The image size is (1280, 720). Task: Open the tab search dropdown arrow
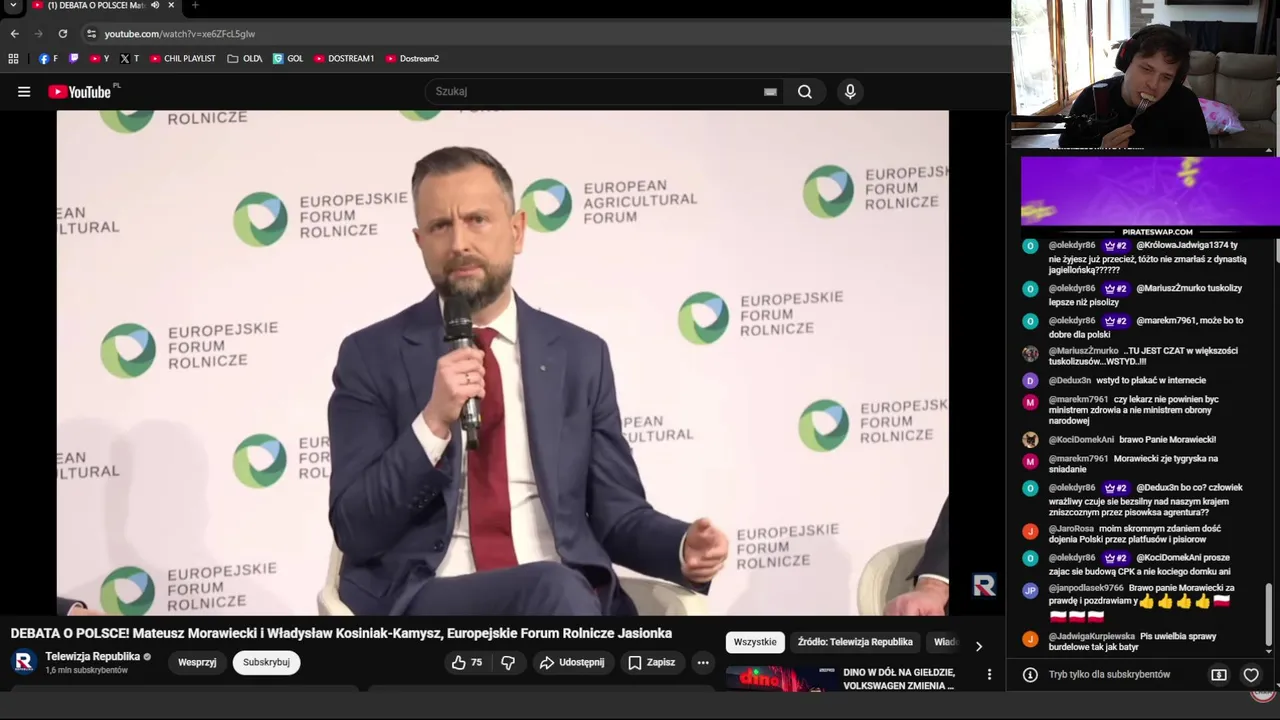point(13,6)
